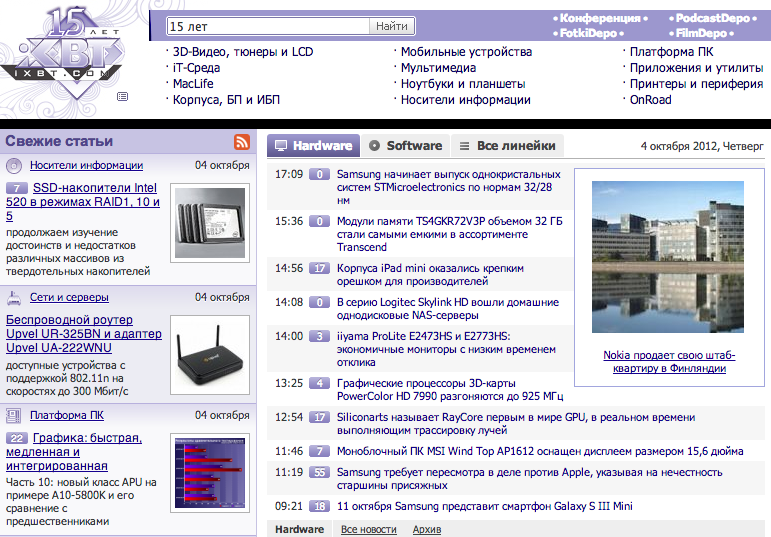
Task: Open Корпуса, БП и ИБП section
Action: pyautogui.click(x=226, y=100)
